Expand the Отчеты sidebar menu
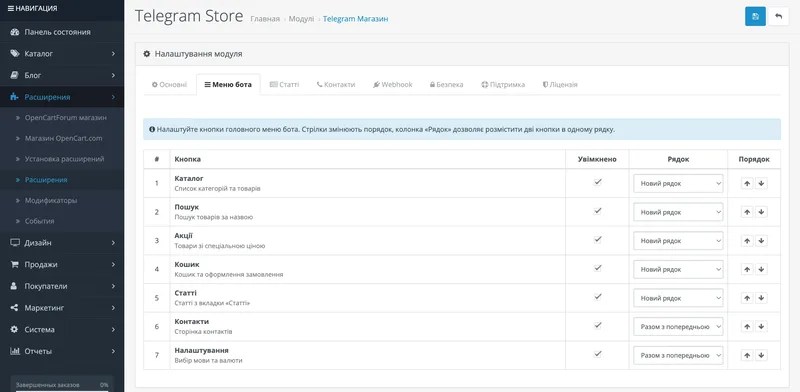800x392 pixels. [x=62, y=351]
